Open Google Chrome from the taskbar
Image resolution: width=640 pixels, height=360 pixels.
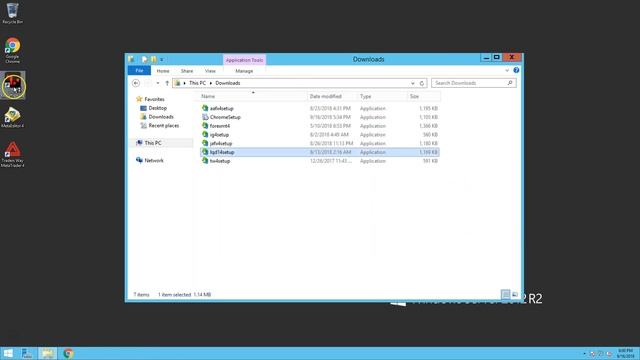[x=68, y=353]
